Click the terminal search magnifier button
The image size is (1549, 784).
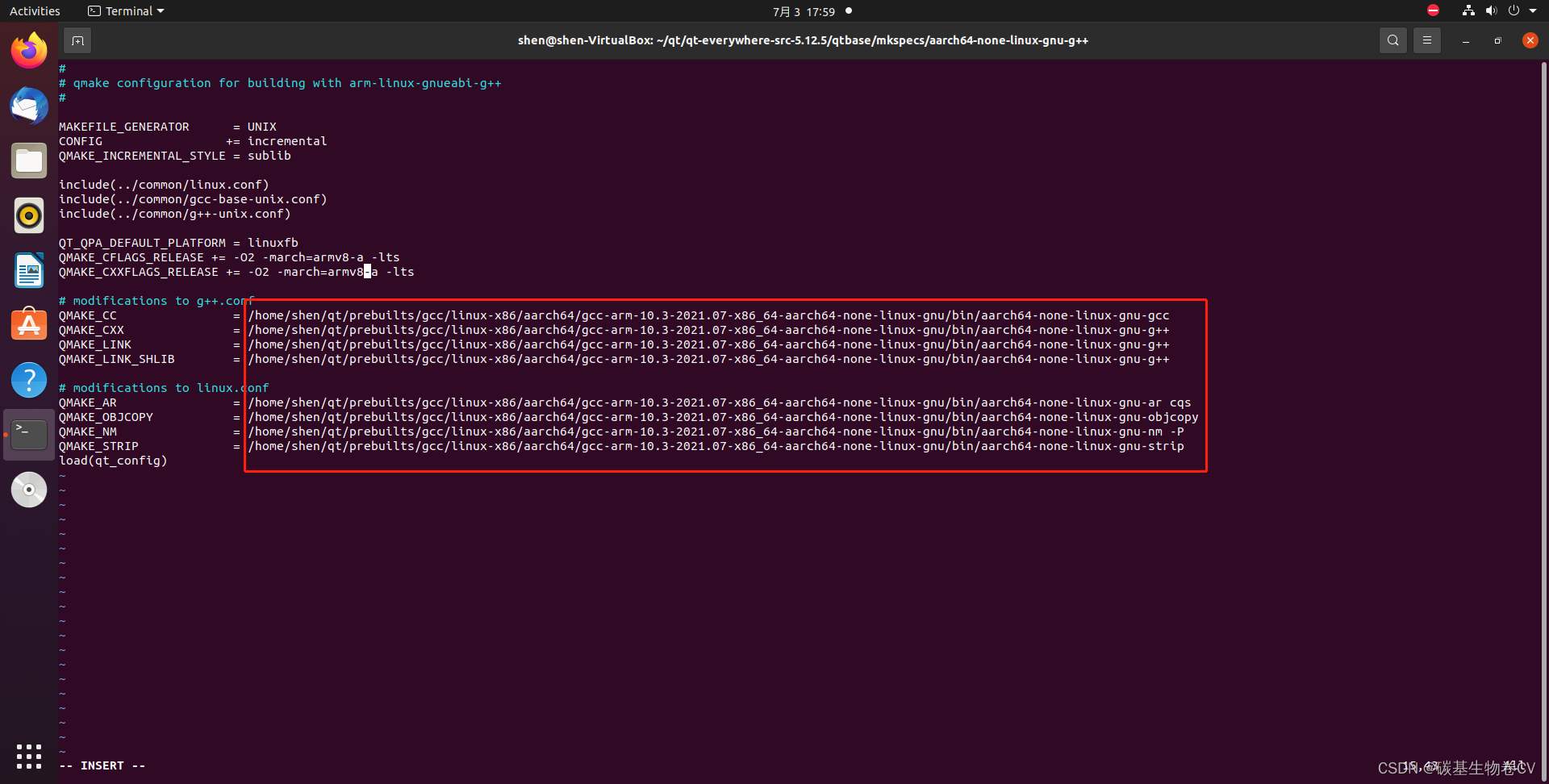pos(1392,40)
